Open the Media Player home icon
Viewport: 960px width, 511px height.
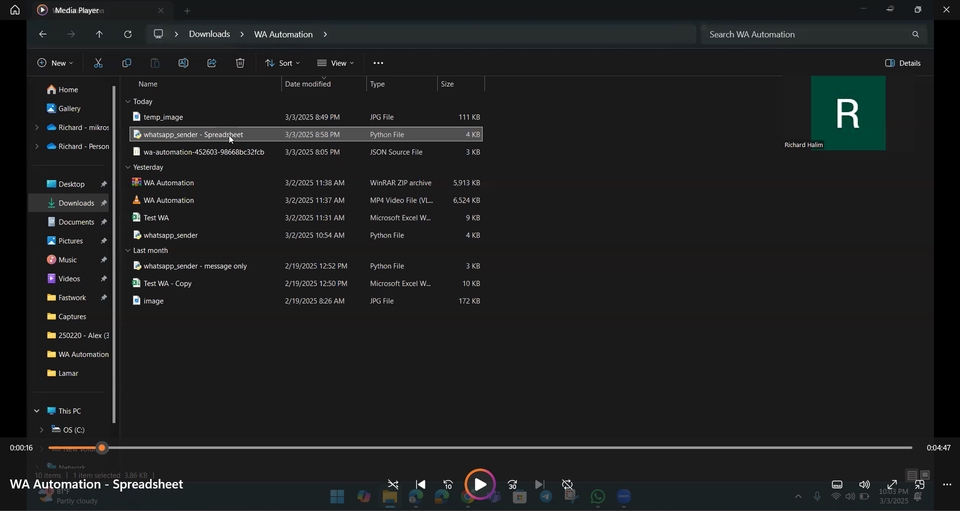tap(15, 10)
